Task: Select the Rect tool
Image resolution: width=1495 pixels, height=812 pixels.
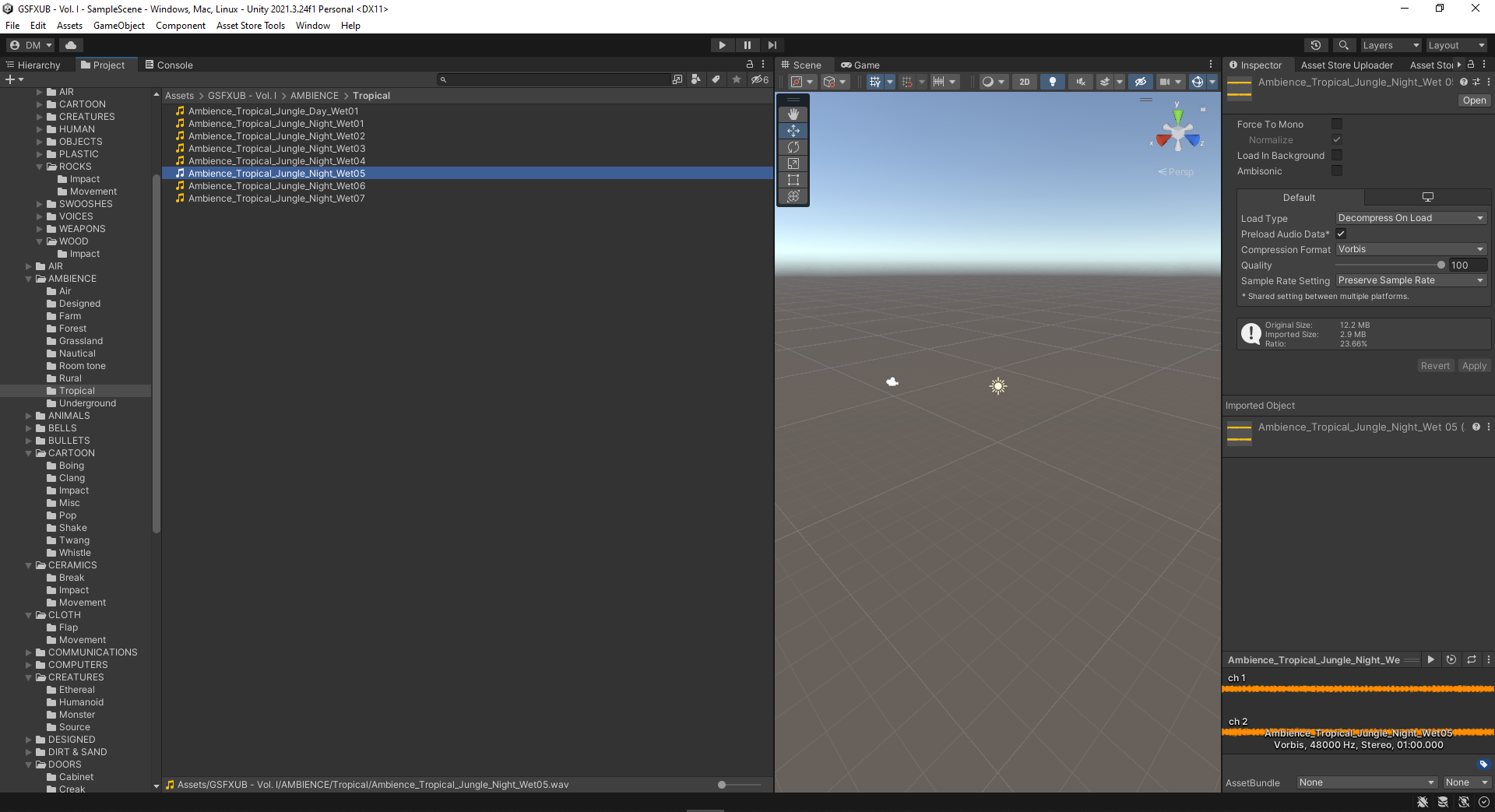Action: coord(793,180)
